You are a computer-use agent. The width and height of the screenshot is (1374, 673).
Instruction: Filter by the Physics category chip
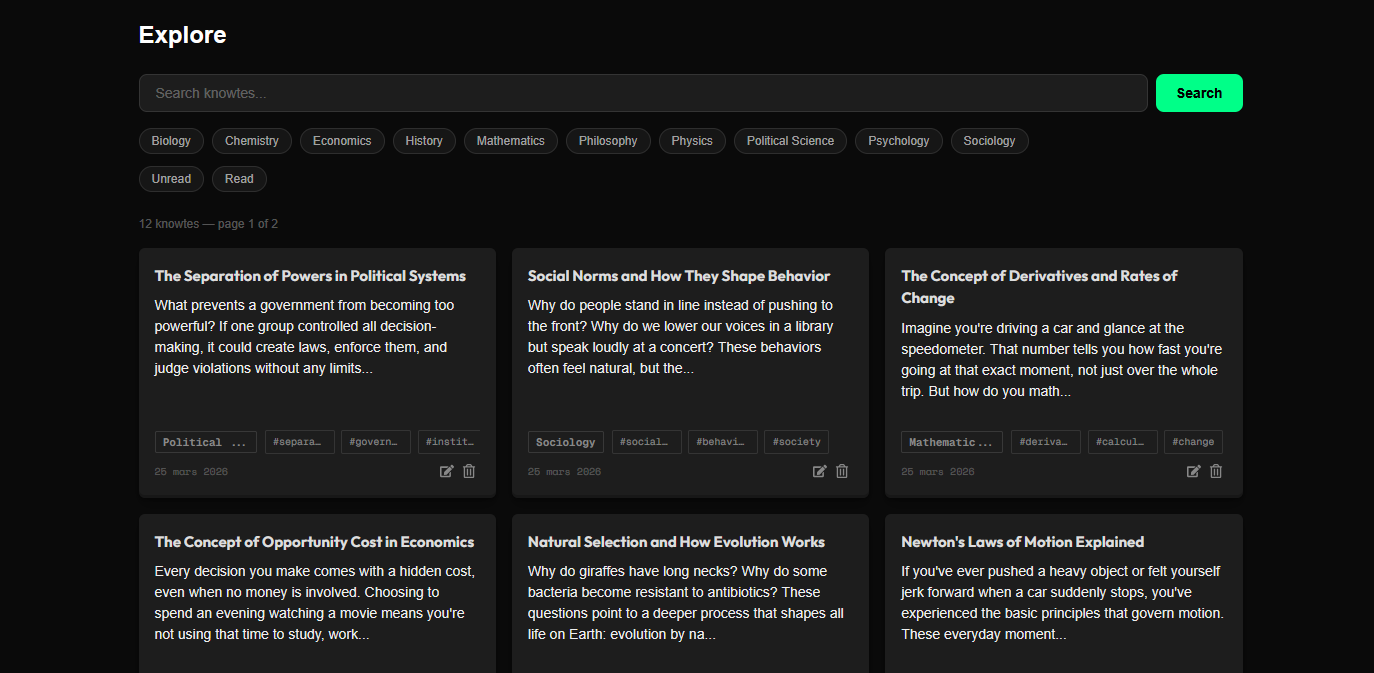click(692, 141)
